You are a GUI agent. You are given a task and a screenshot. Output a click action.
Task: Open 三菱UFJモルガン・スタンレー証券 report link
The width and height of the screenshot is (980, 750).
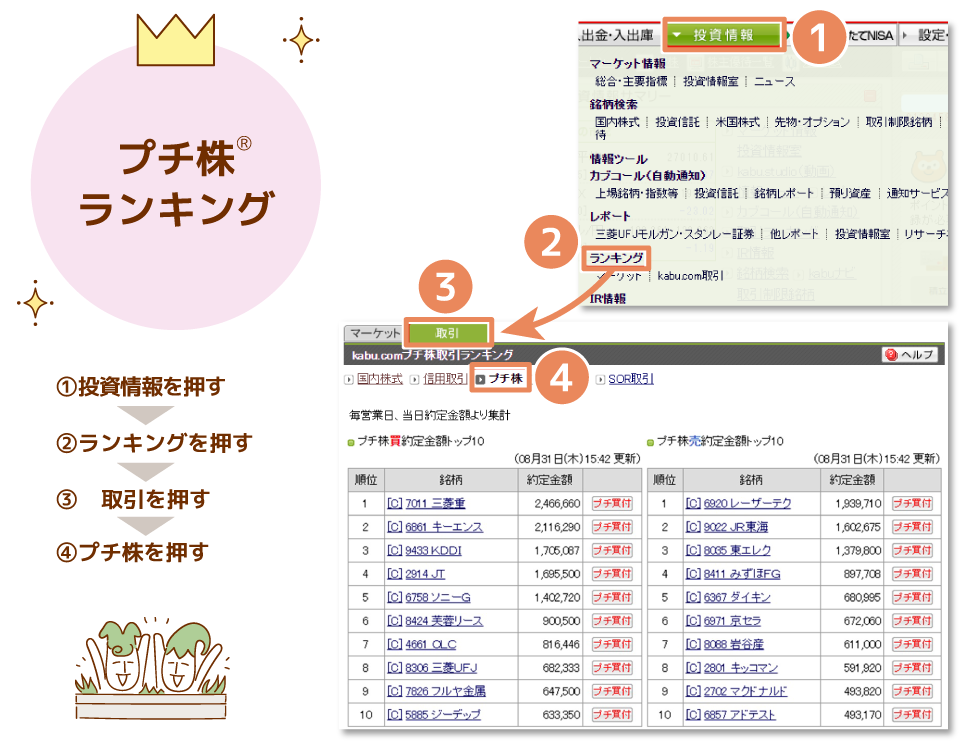(x=674, y=234)
